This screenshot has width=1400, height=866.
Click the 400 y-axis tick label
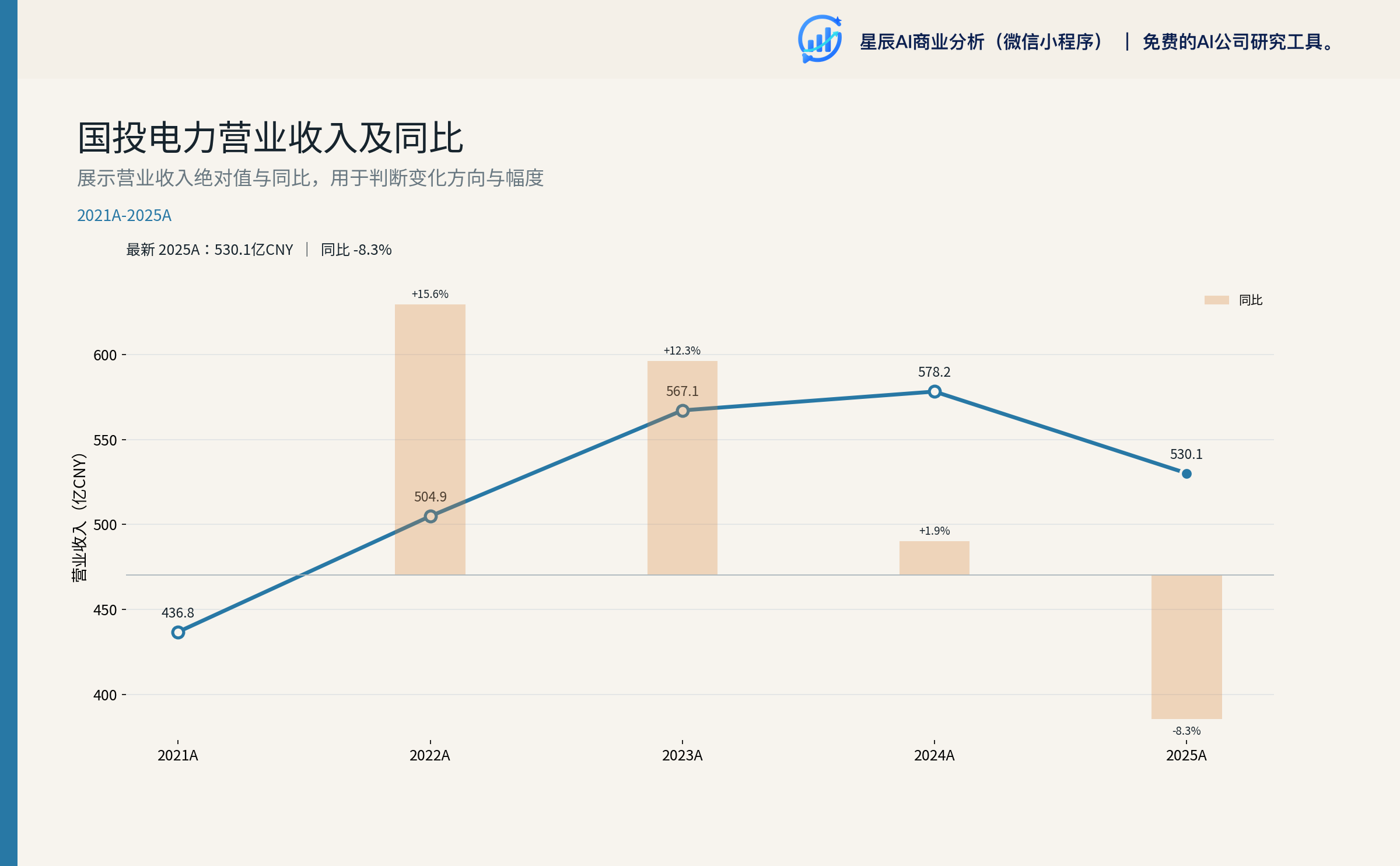pos(105,695)
